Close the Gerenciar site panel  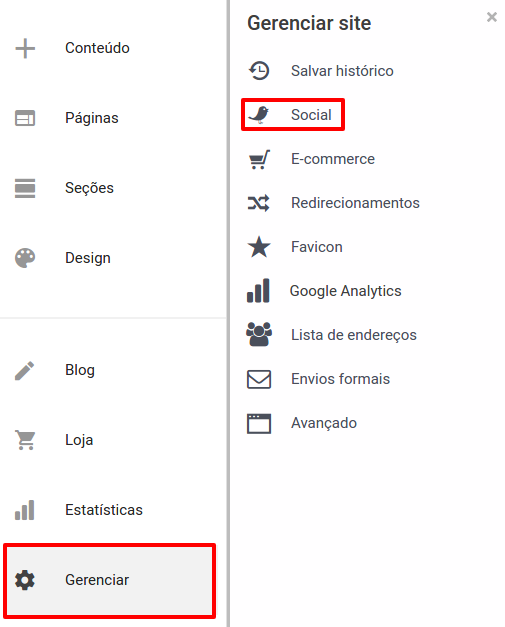pos(492,17)
